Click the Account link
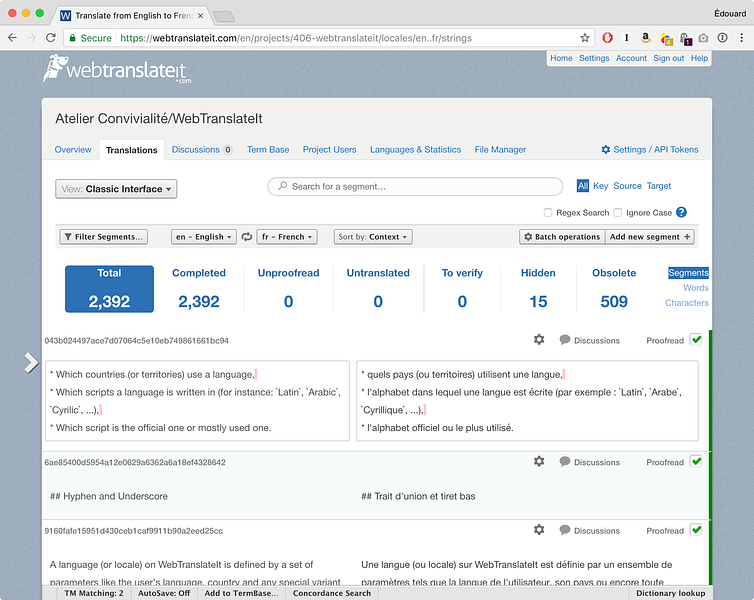Viewport: 754px width, 600px height. tap(631, 58)
